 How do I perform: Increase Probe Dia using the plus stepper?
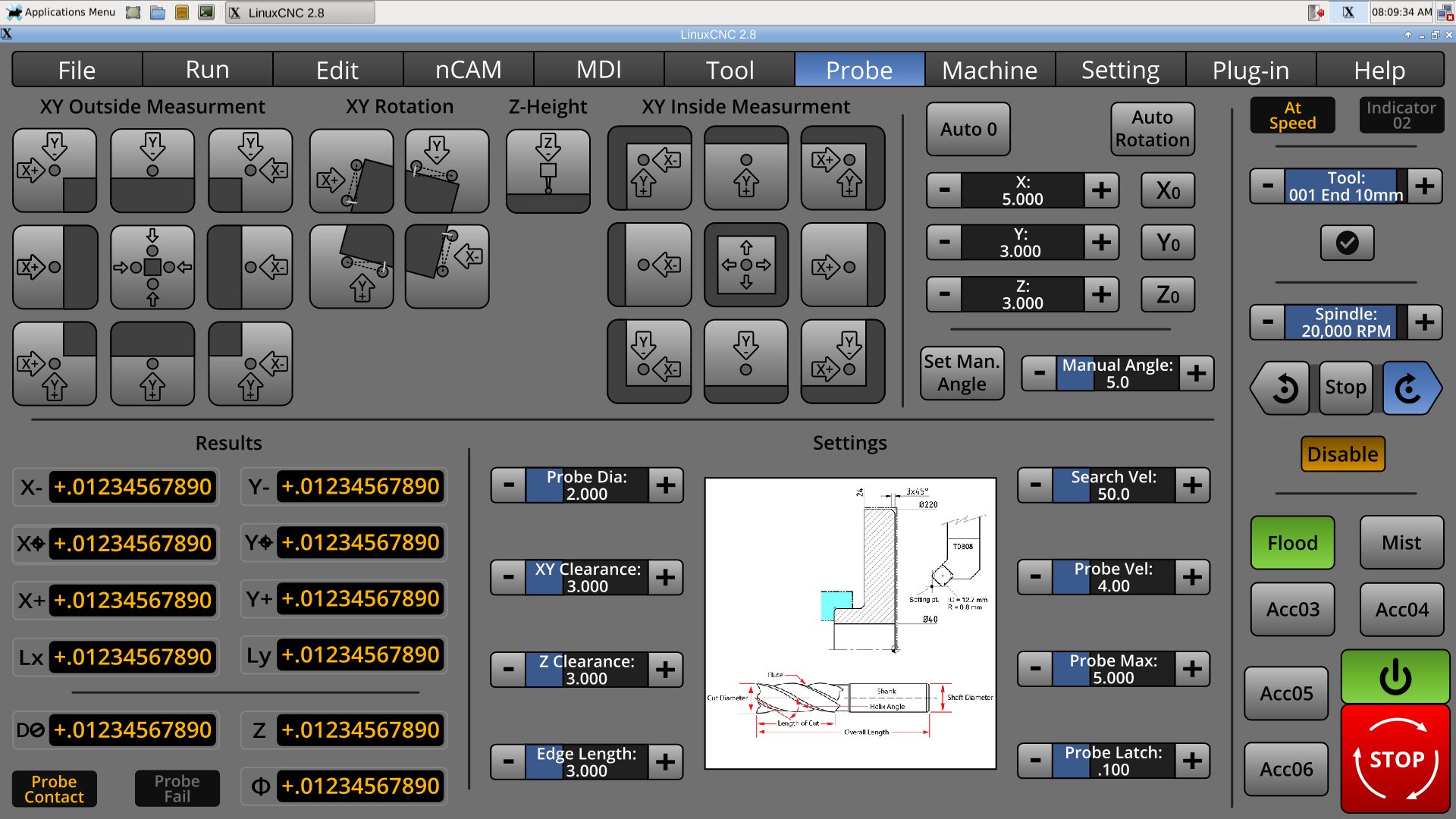point(666,485)
